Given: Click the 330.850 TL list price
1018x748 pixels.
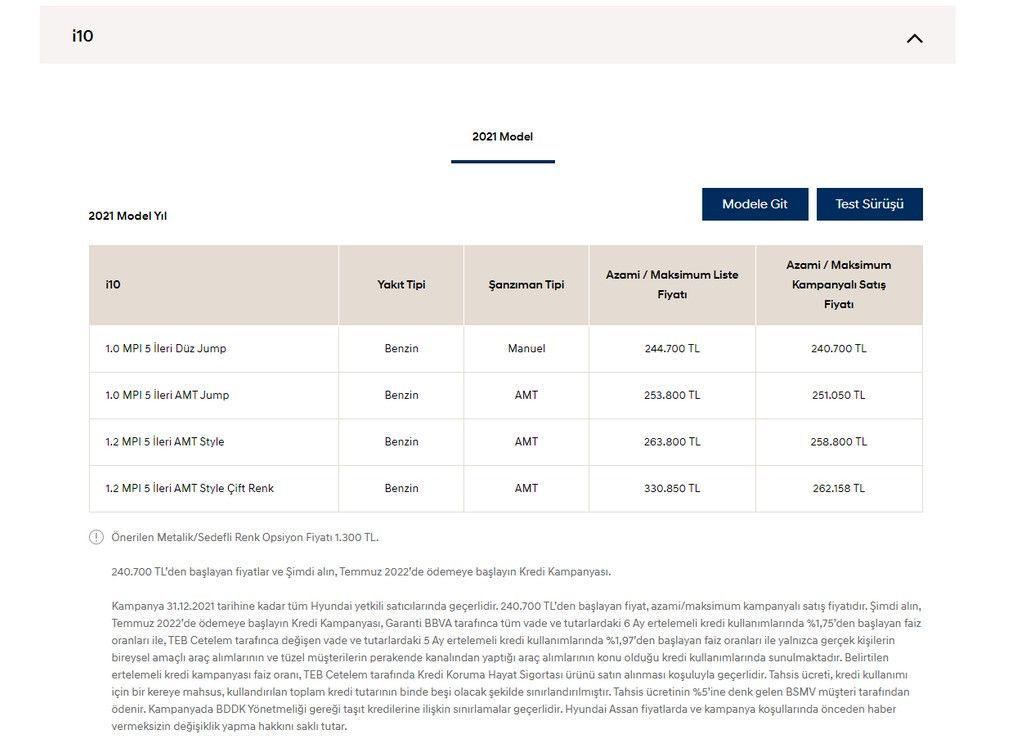Looking at the screenshot, I should pos(672,489).
